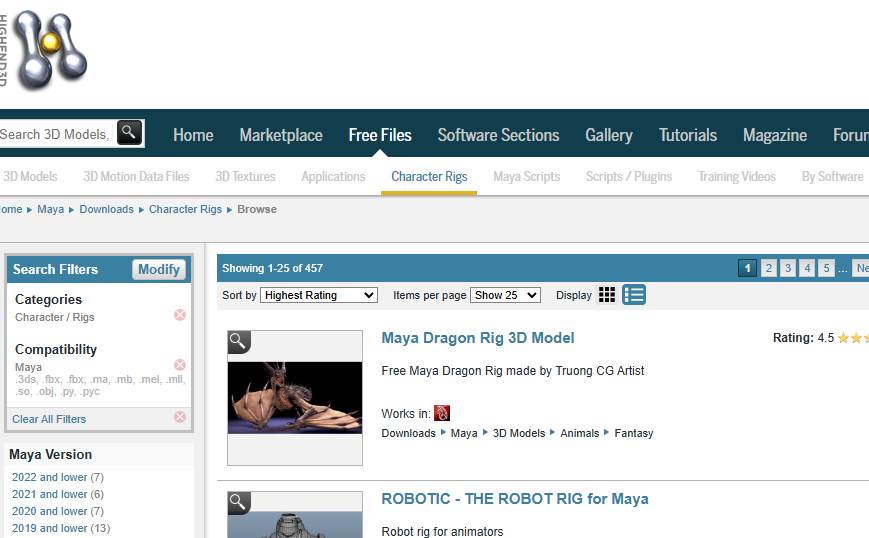Click Clear All Filters link
The height and width of the screenshot is (538, 869).
49,419
